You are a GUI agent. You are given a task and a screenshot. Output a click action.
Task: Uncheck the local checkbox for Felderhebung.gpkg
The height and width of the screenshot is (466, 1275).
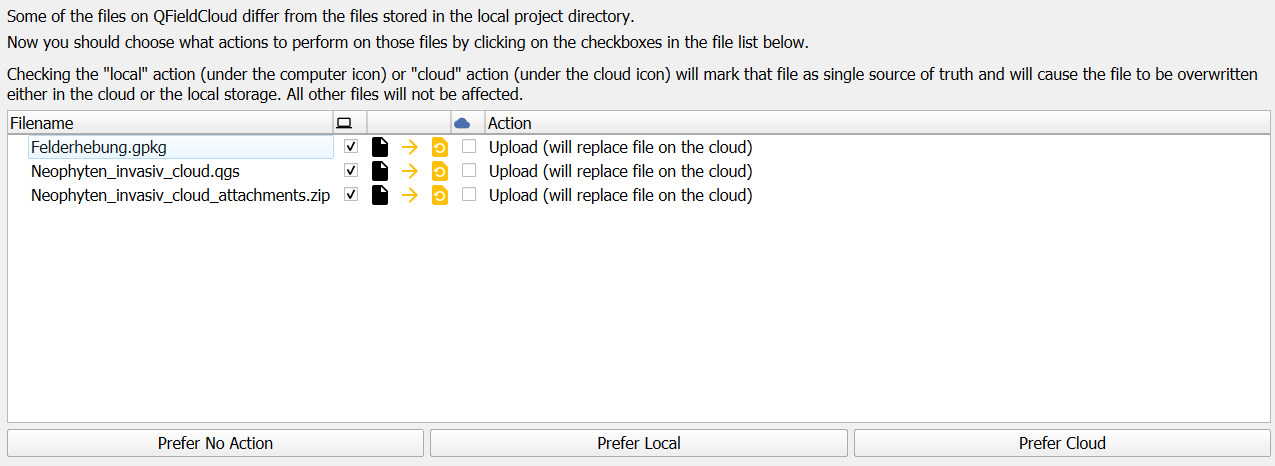(x=351, y=146)
